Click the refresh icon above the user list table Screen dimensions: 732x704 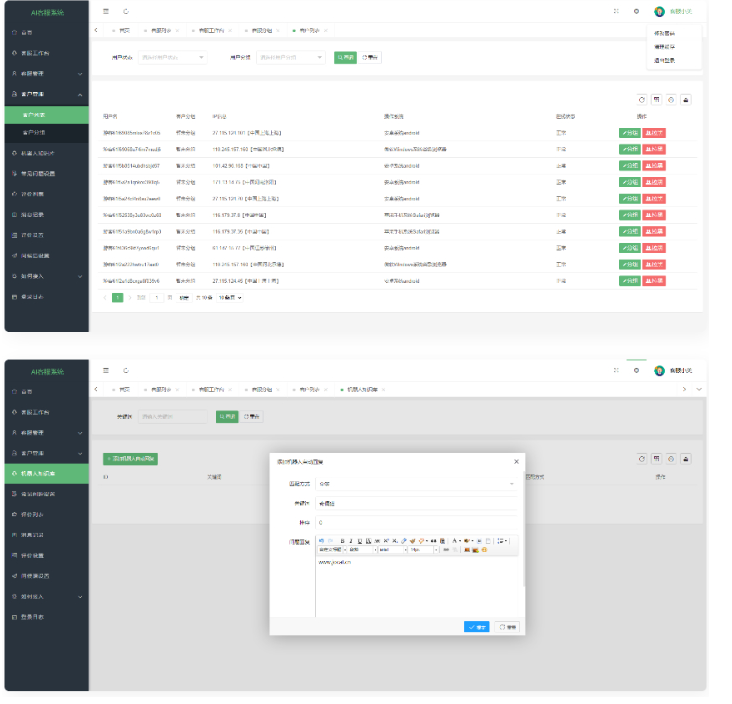(641, 99)
